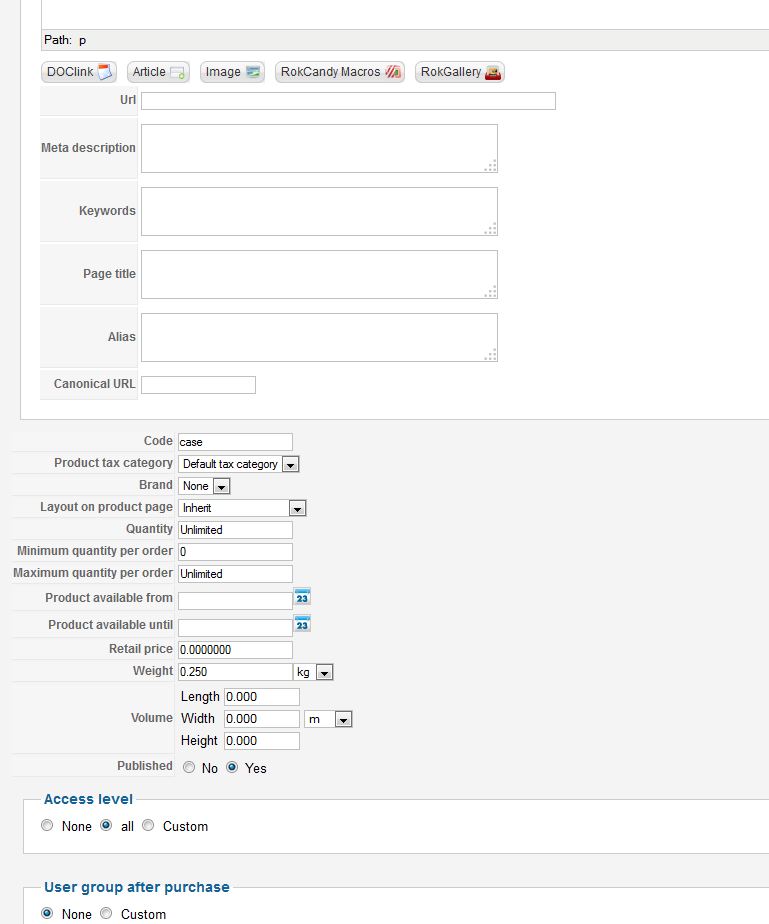This screenshot has height=924, width=769.
Task: Focus the Url input field
Action: [x=348, y=101]
